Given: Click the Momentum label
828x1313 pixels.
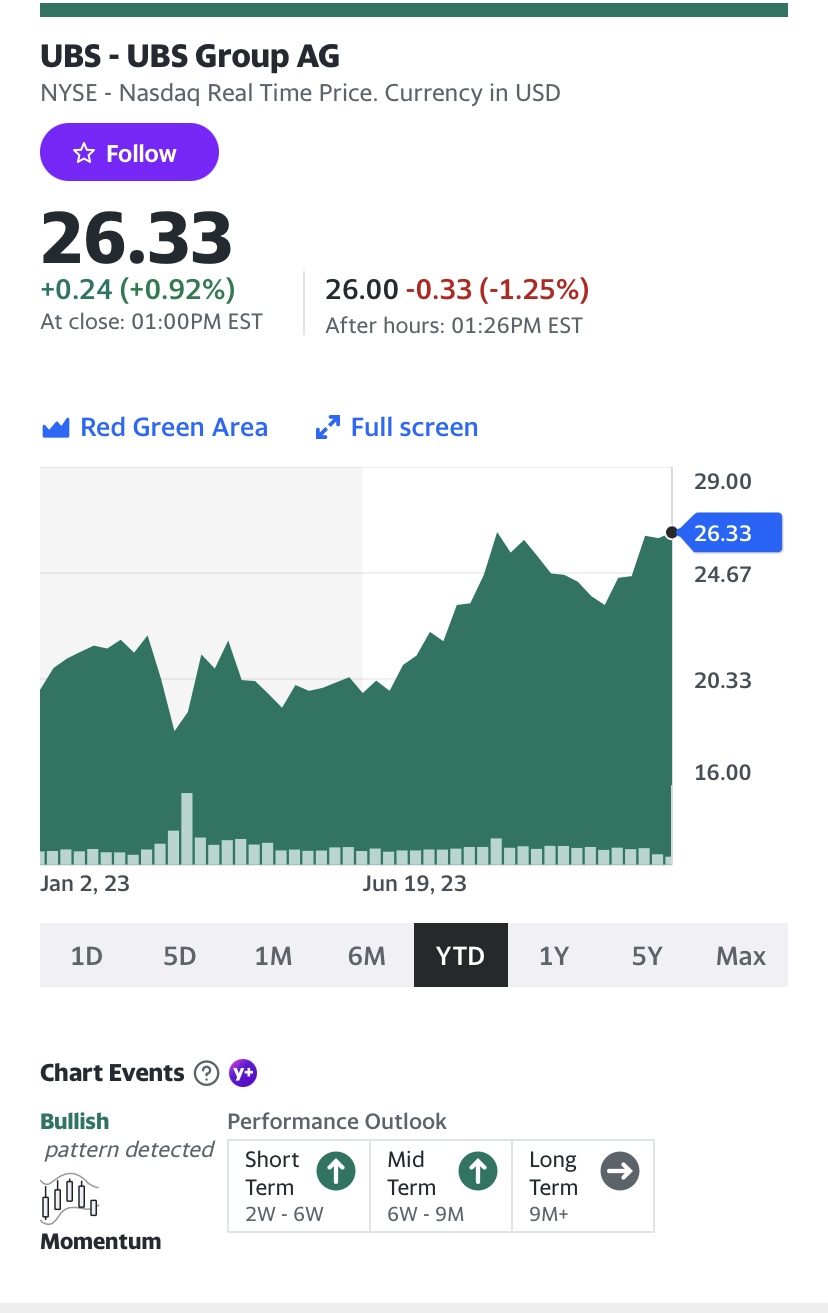Looking at the screenshot, I should pos(100,1242).
